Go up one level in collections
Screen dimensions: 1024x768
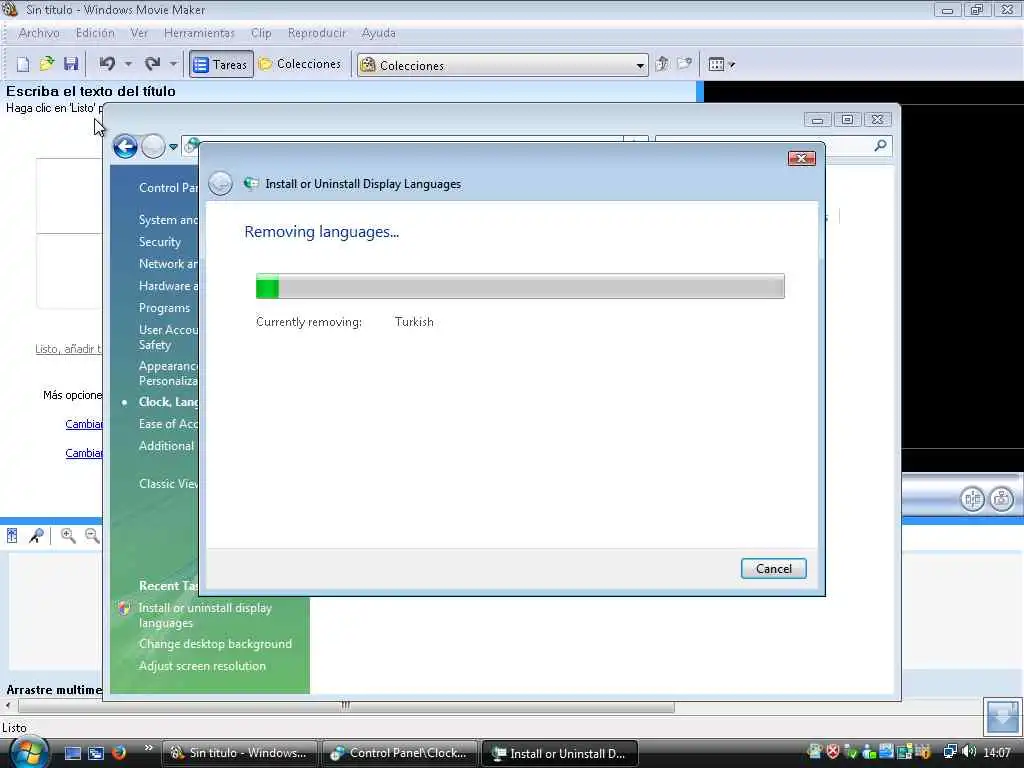coord(662,64)
